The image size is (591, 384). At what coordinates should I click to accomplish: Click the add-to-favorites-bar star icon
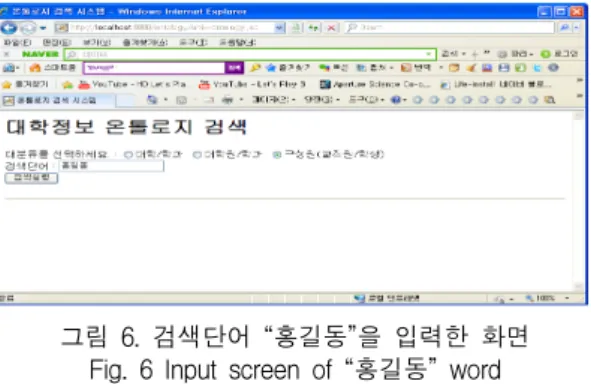pyautogui.click(x=67, y=85)
